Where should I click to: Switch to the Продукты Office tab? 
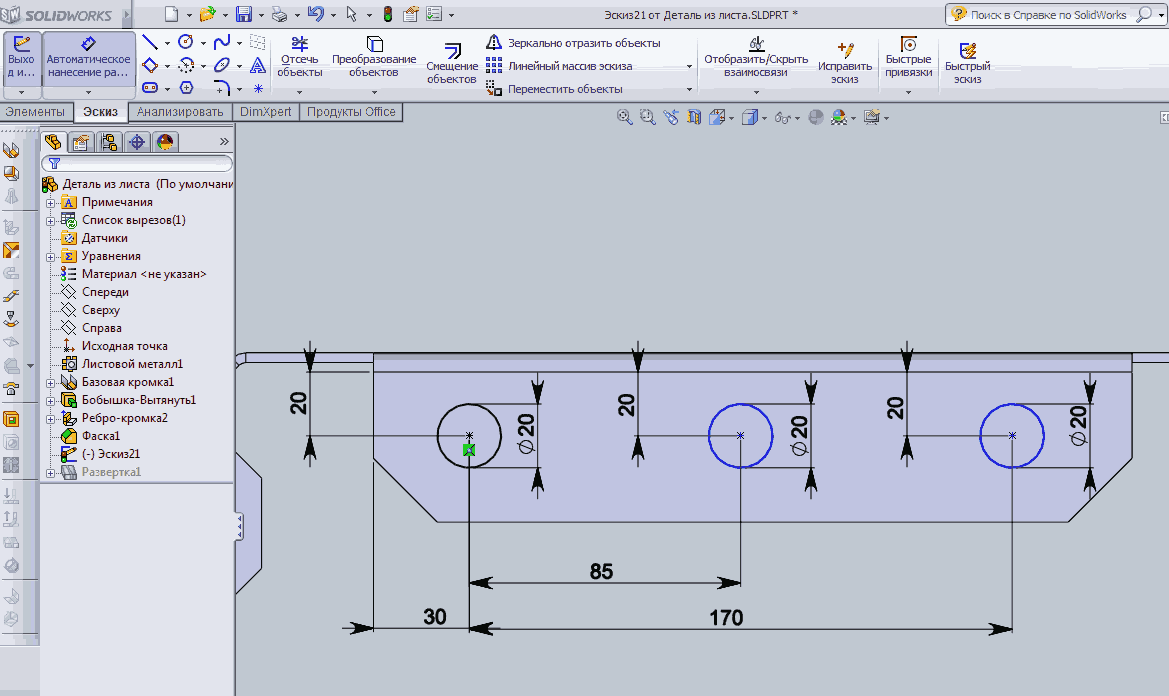pyautogui.click(x=351, y=112)
